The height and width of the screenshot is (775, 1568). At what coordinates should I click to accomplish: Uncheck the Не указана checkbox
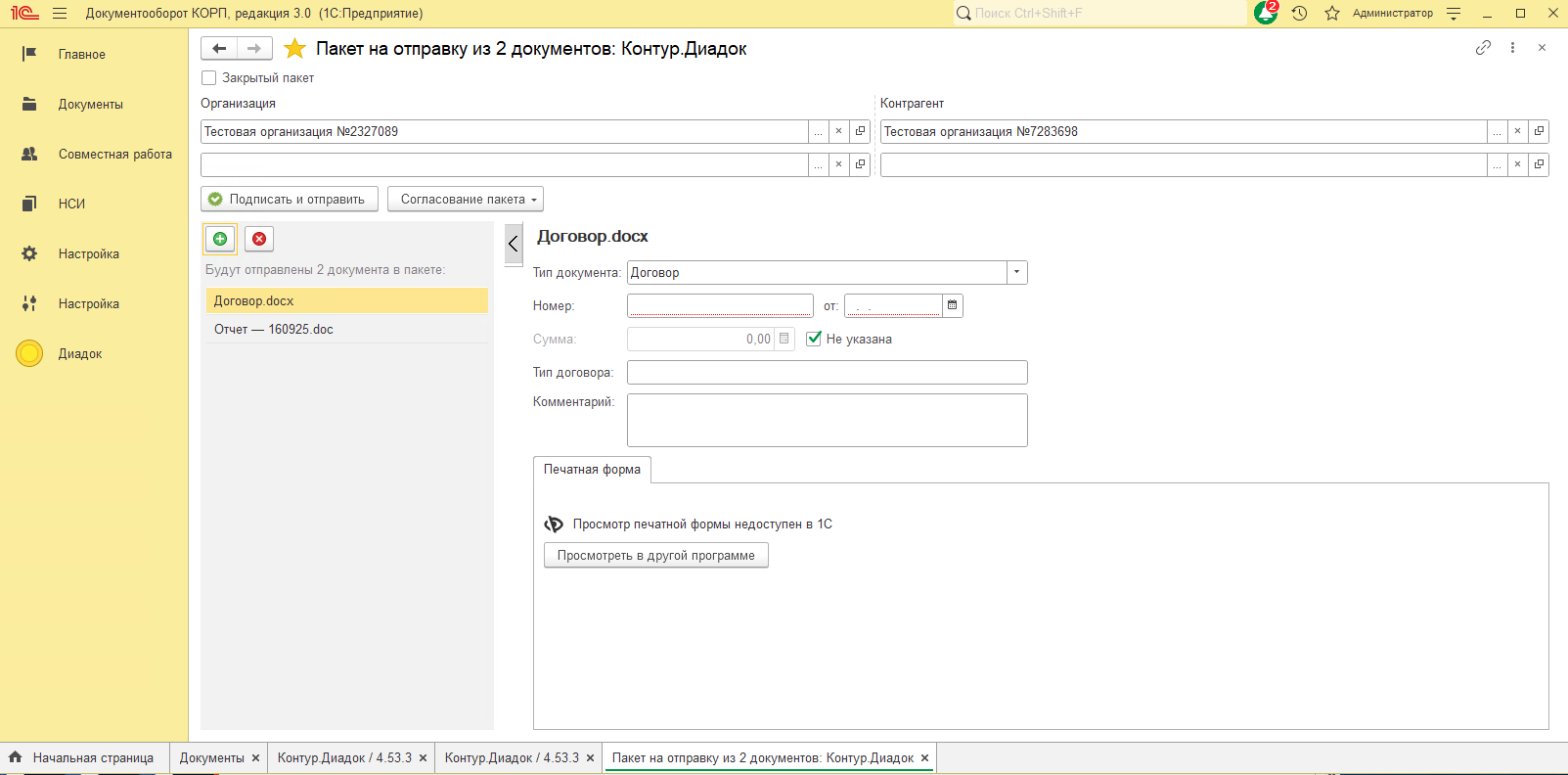[x=814, y=339]
